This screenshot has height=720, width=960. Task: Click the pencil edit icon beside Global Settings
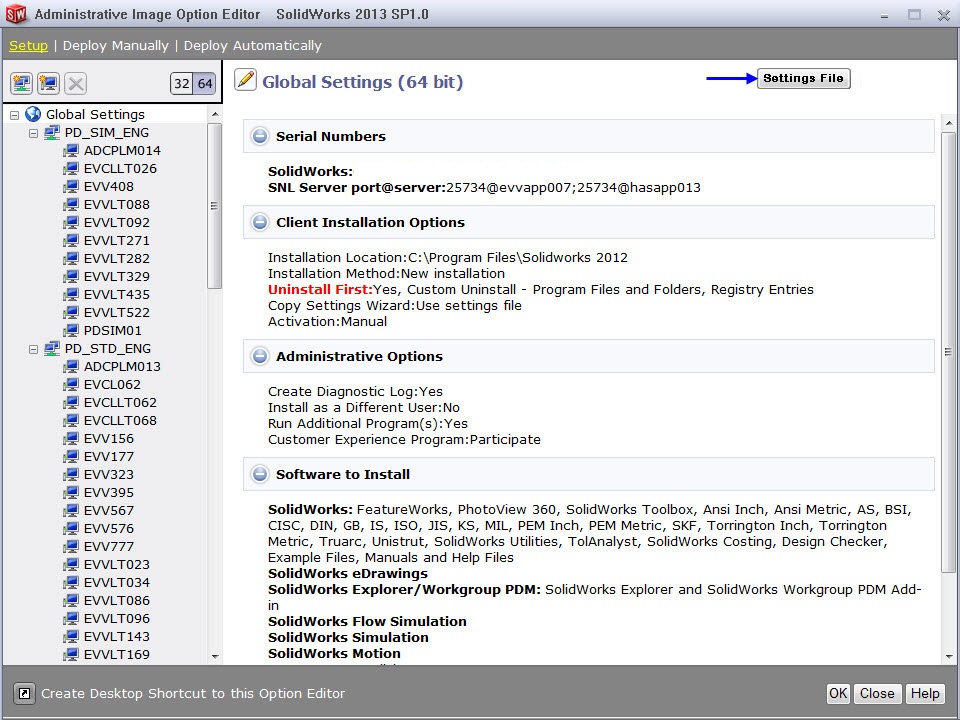246,80
